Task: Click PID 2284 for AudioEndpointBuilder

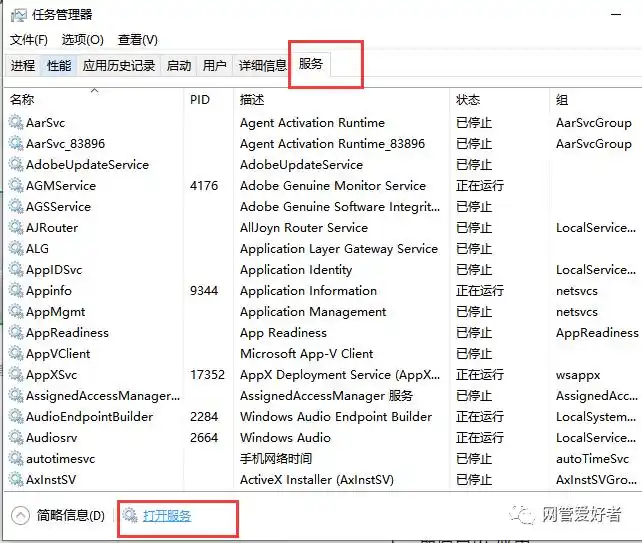Action: click(x=204, y=416)
